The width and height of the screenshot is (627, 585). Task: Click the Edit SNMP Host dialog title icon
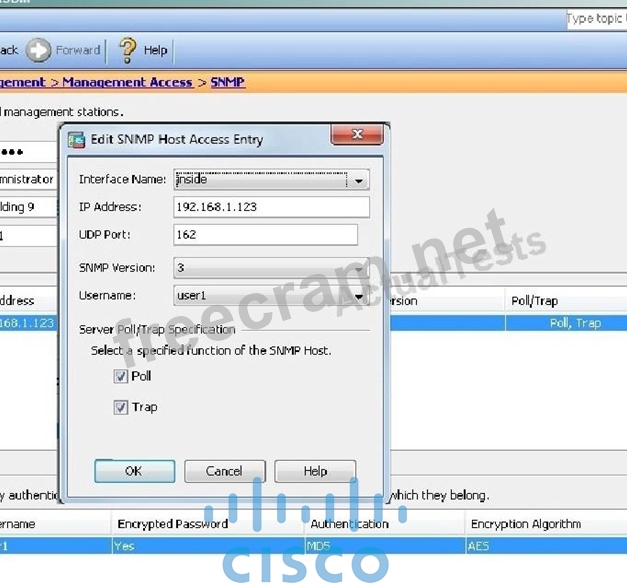click(x=76, y=139)
